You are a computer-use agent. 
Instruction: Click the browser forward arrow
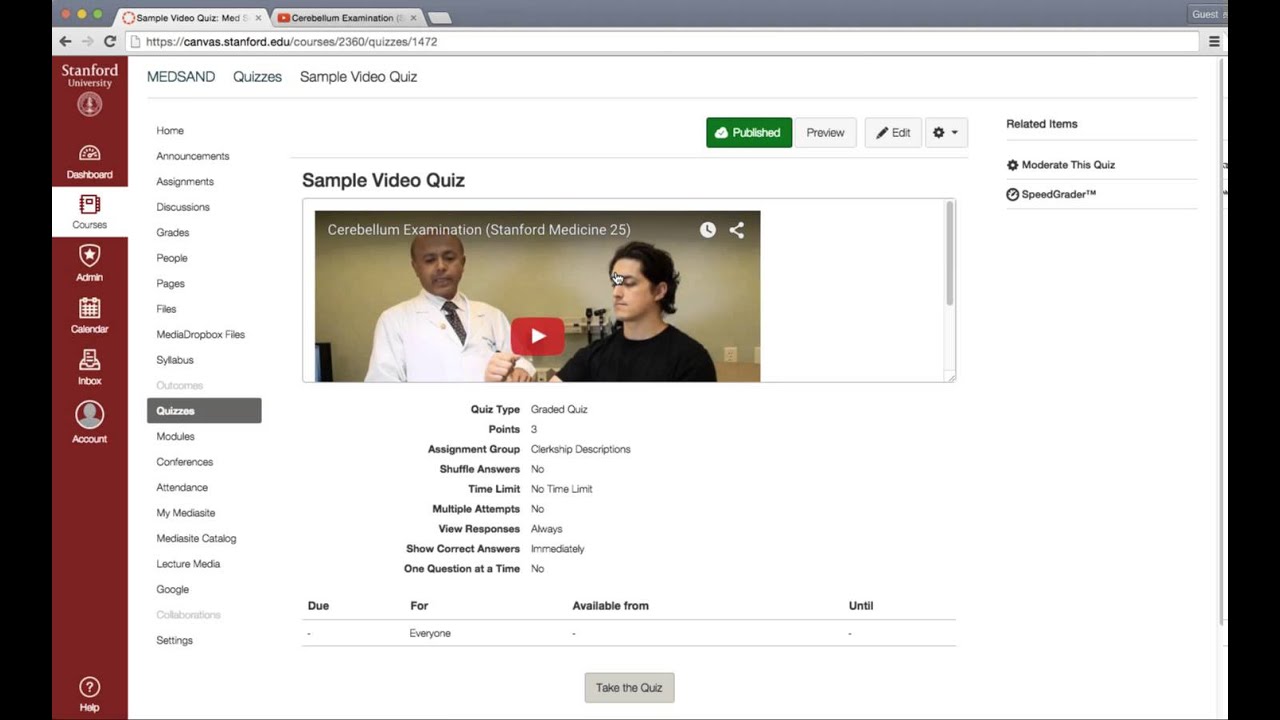point(88,42)
